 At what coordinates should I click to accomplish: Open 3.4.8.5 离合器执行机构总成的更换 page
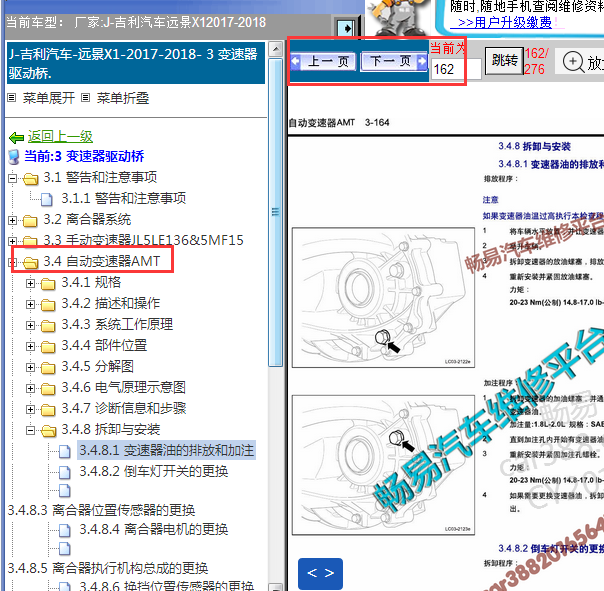108,569
